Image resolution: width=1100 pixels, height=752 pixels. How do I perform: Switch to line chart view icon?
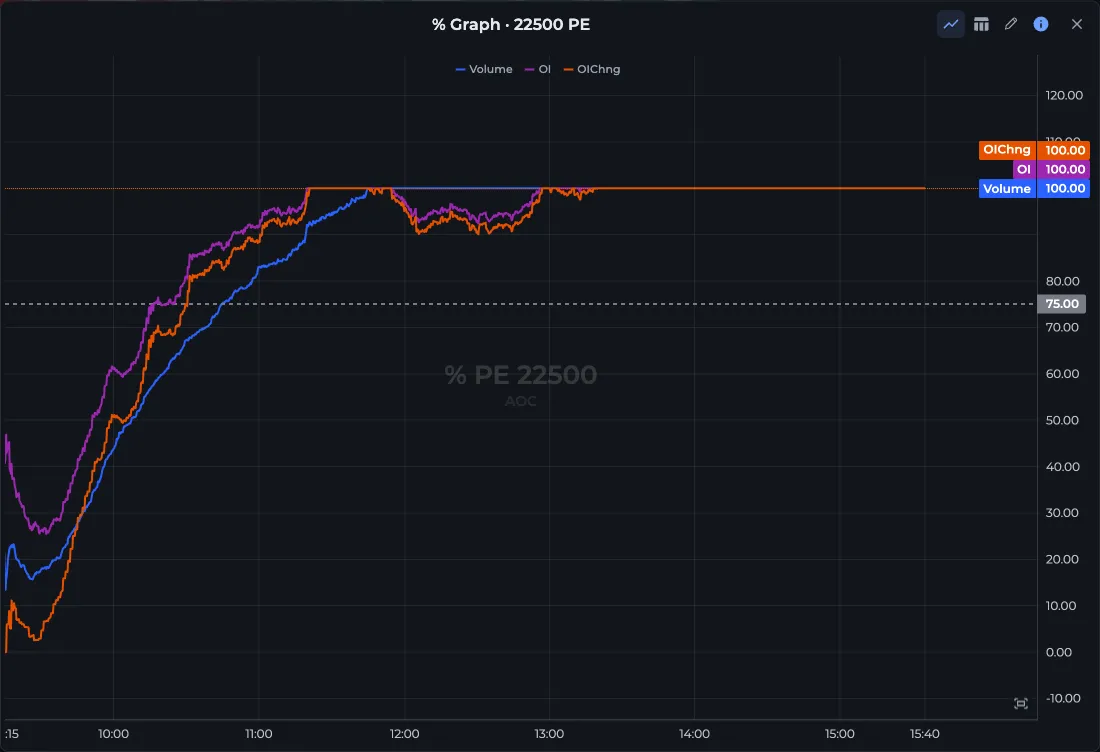(951, 25)
